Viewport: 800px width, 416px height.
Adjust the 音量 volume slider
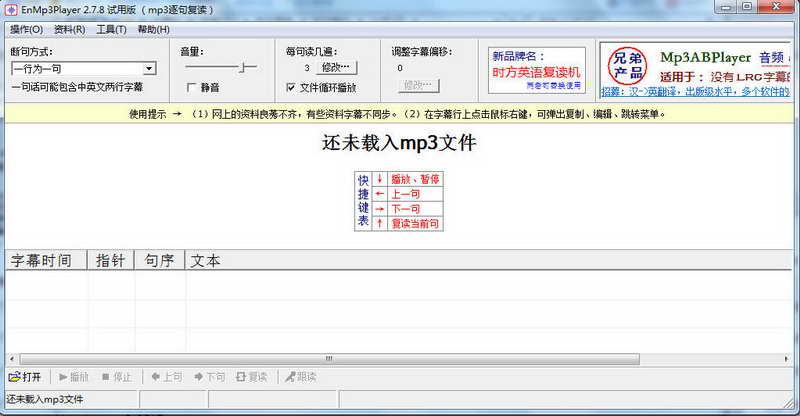(x=221, y=67)
